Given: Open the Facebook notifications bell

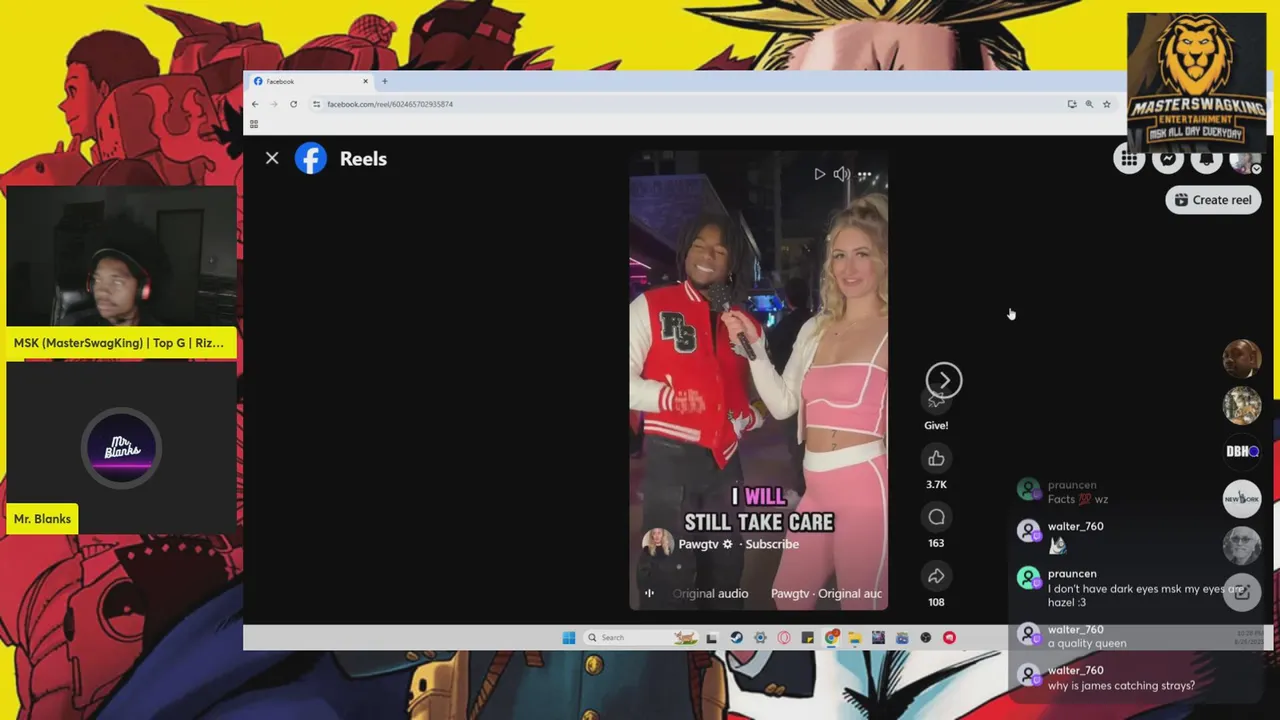Looking at the screenshot, I should tap(1206, 159).
